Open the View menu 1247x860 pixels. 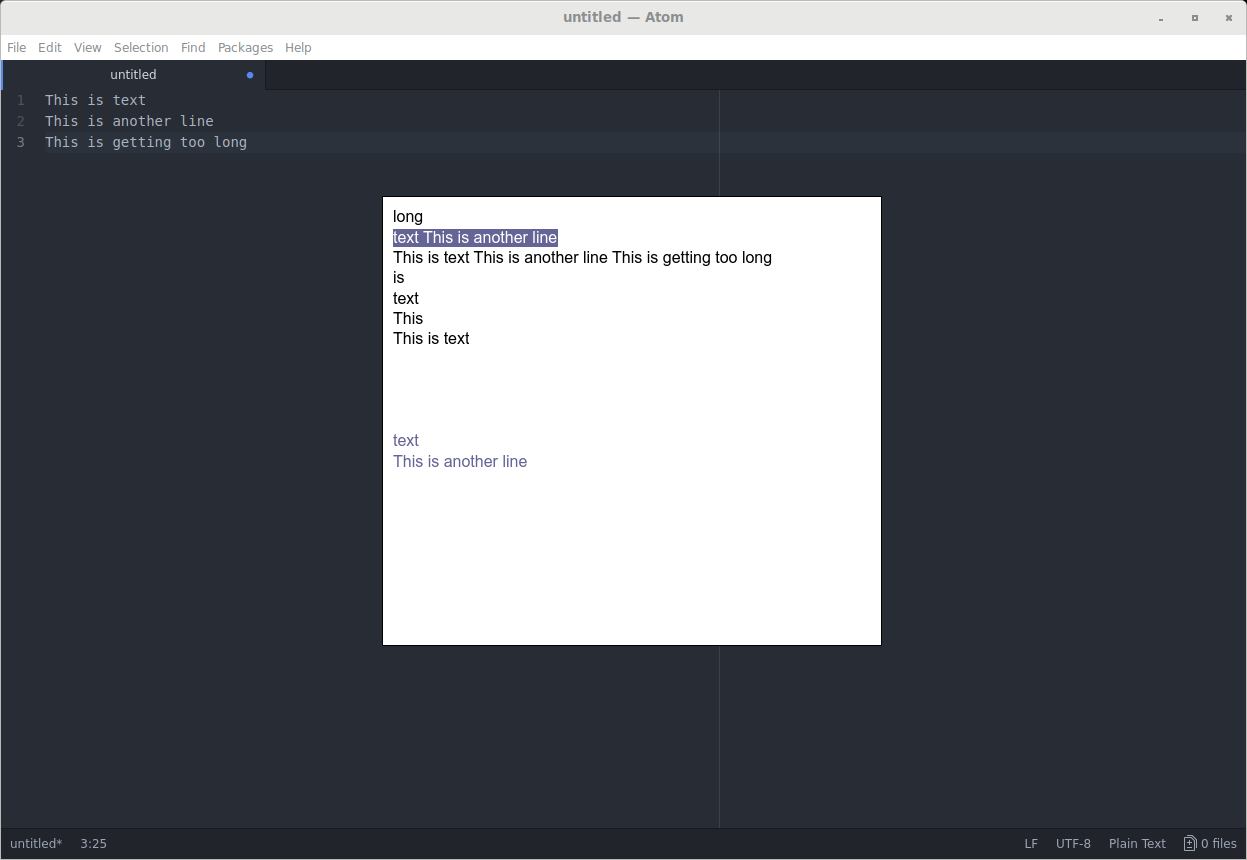[x=88, y=47]
